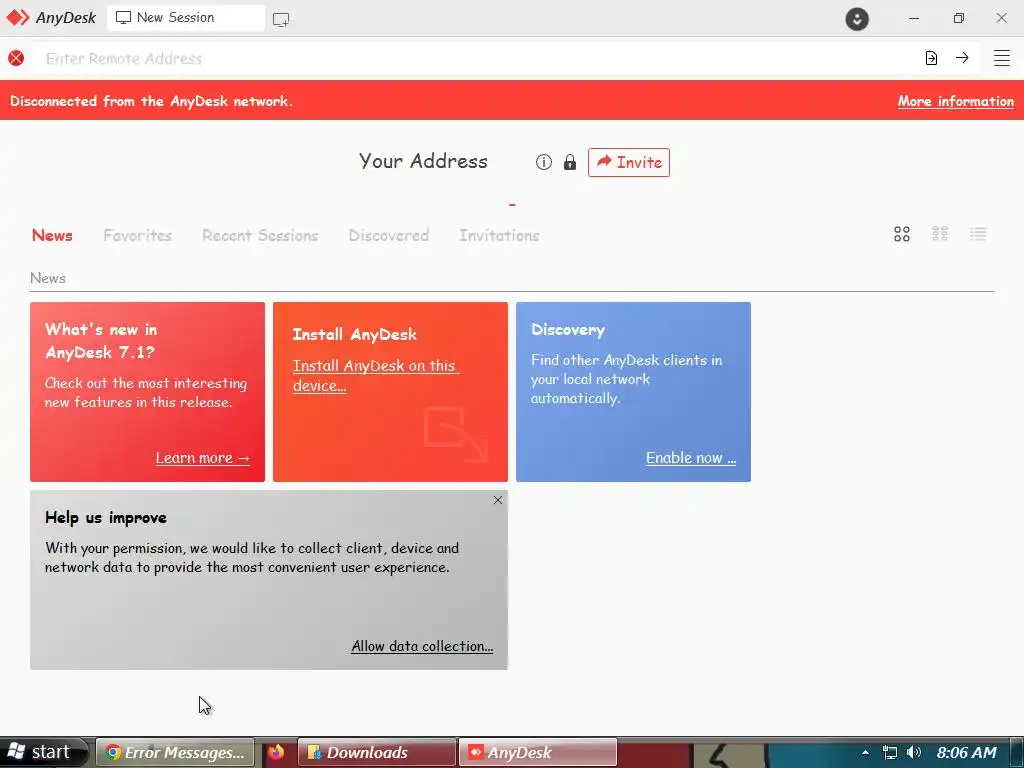This screenshot has height=768, width=1024.
Task: Expand hidden system tray icons arrow
Action: (865, 752)
